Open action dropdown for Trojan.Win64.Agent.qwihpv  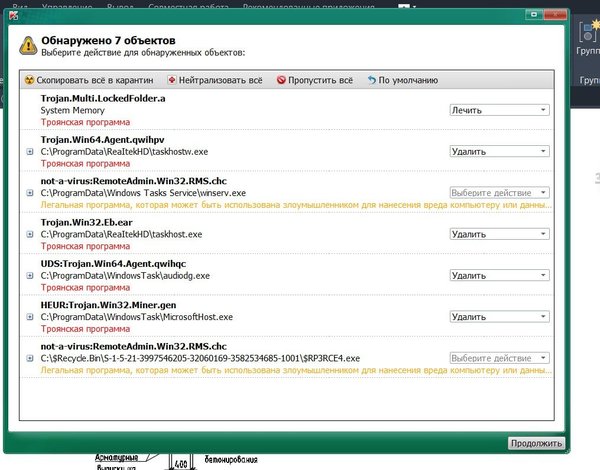[x=498, y=151]
